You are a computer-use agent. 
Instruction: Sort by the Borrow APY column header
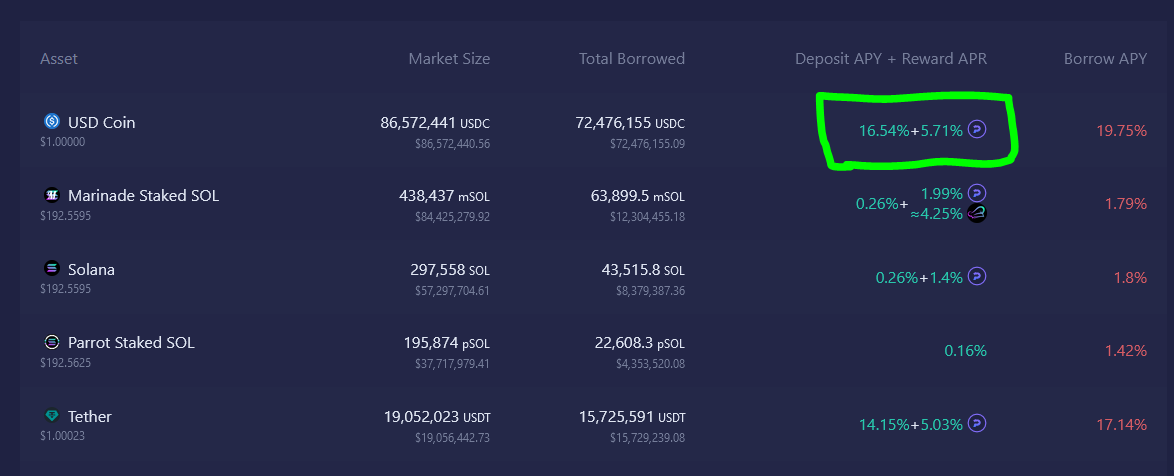click(x=1105, y=58)
